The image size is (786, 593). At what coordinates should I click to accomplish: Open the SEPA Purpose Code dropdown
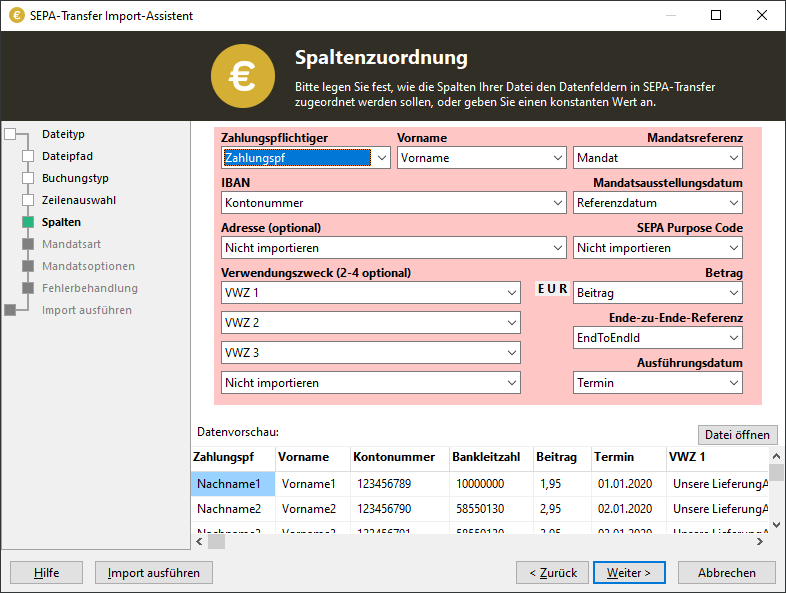click(x=734, y=248)
